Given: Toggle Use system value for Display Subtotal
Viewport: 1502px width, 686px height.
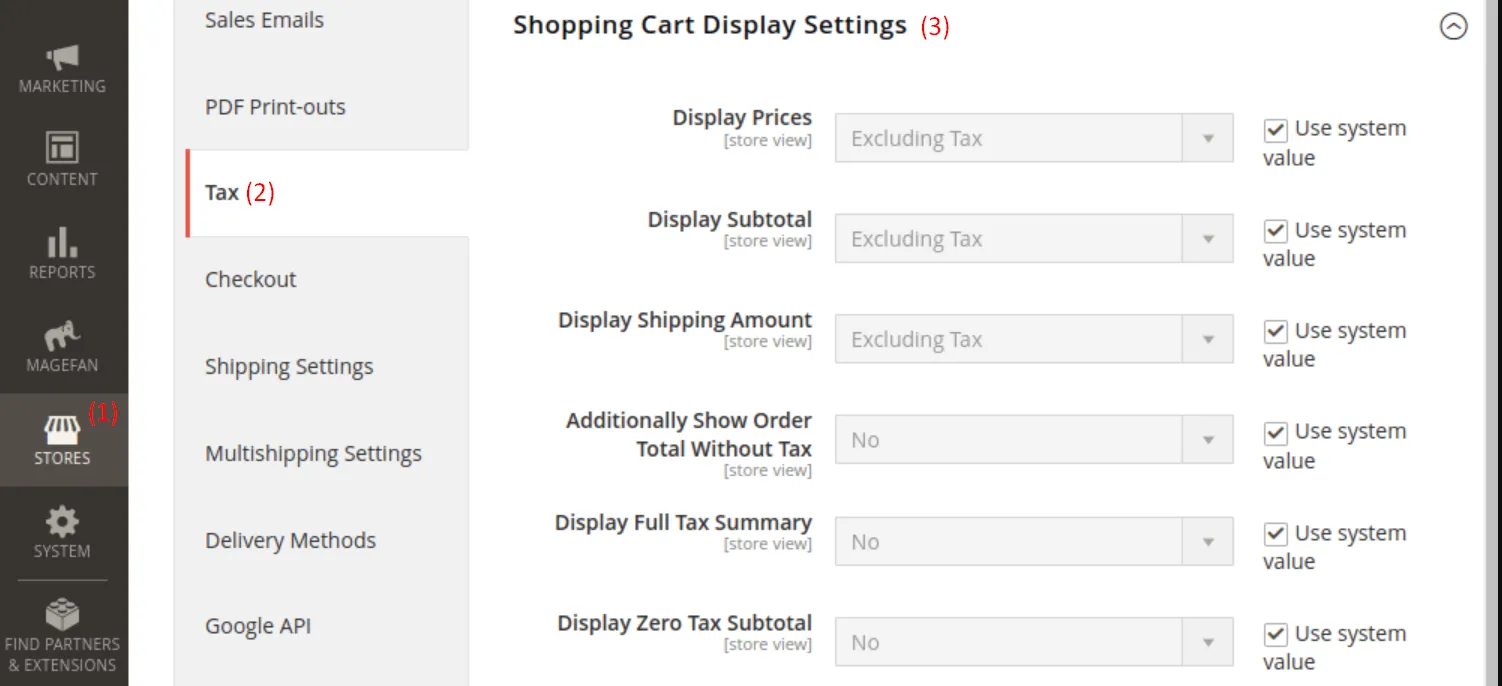Looking at the screenshot, I should coord(1275,231).
